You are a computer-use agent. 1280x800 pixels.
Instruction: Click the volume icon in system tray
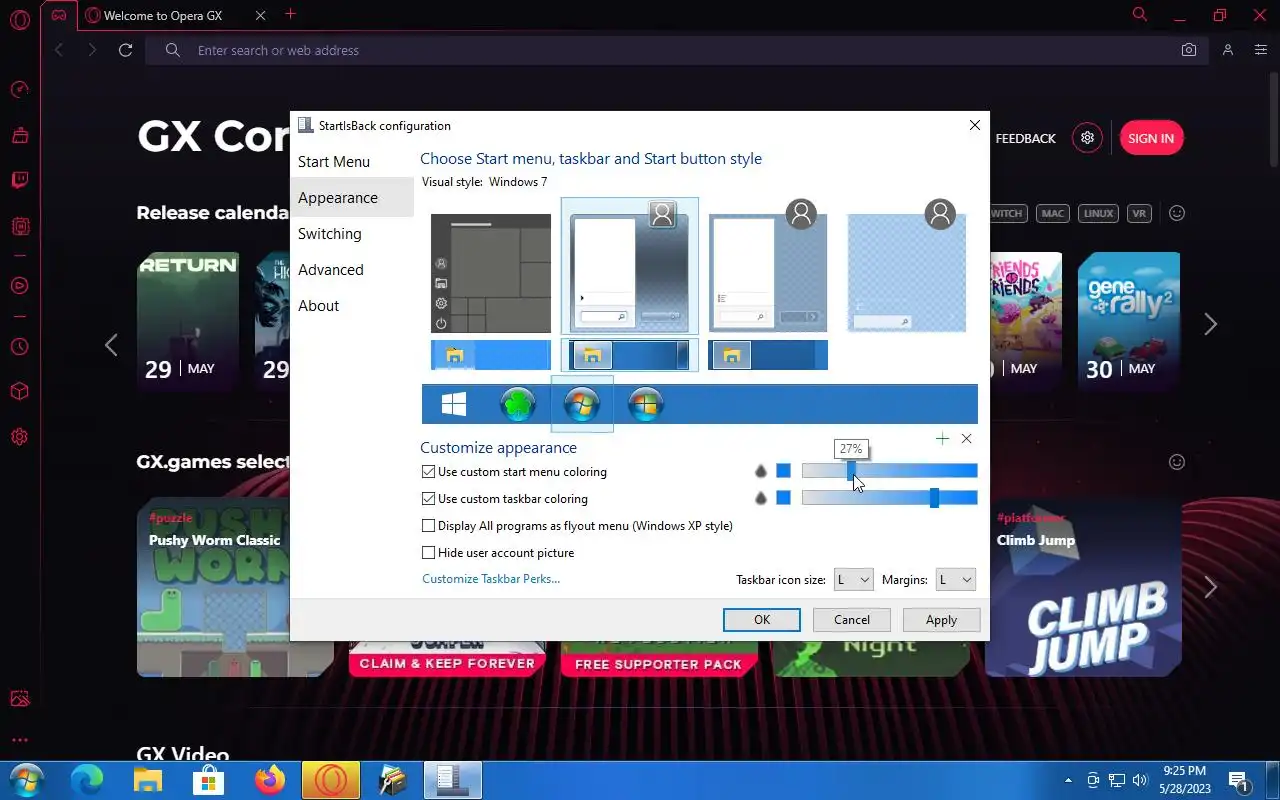click(1141, 780)
